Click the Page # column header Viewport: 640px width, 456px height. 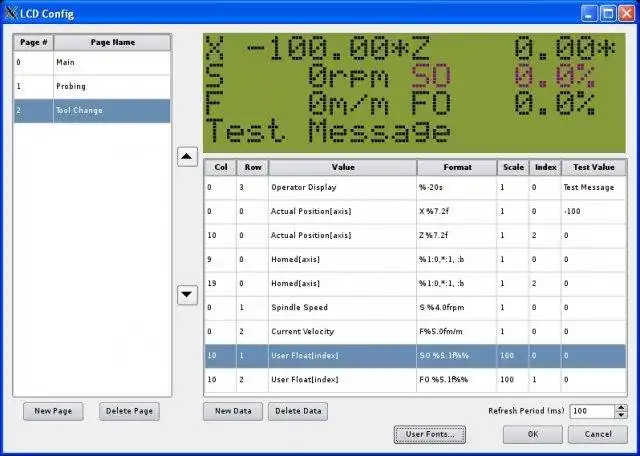33,42
